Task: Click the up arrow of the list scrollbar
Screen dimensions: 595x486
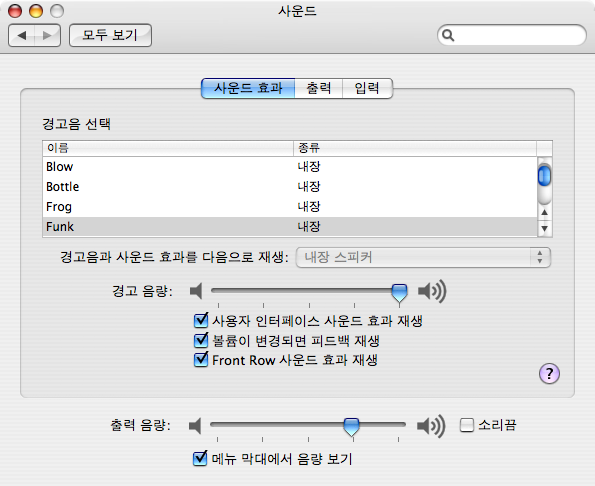Action: coord(545,212)
